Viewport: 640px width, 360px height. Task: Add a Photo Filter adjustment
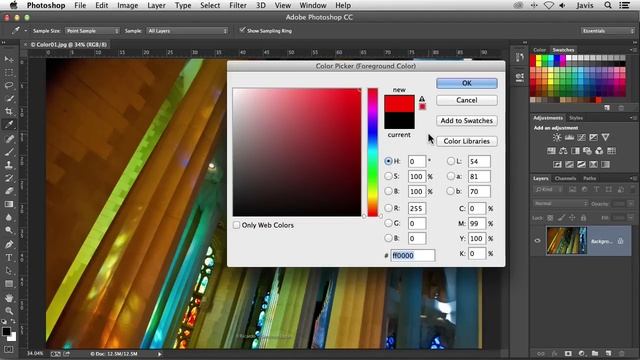coord(587,151)
